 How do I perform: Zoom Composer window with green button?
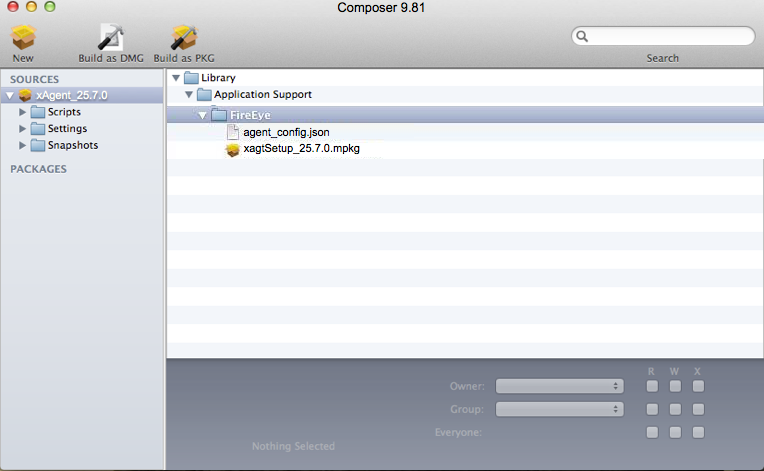[x=50, y=6]
